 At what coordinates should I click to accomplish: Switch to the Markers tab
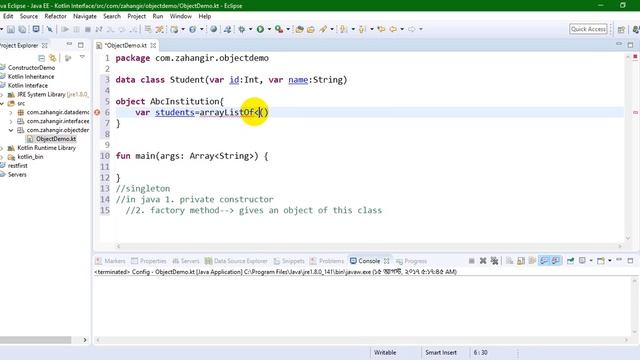(110, 261)
